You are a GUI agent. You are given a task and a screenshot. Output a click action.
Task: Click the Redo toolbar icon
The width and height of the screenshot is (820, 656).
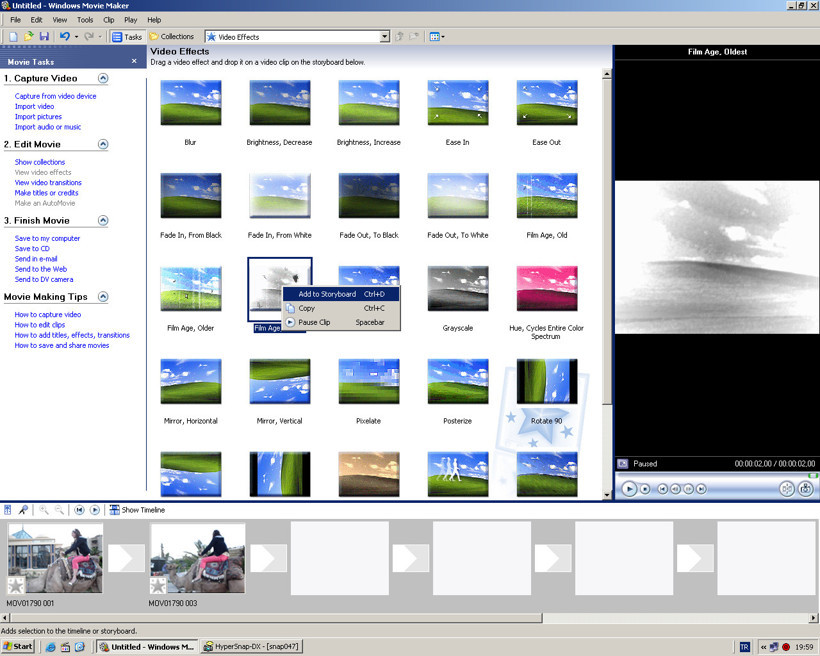pyautogui.click(x=89, y=37)
